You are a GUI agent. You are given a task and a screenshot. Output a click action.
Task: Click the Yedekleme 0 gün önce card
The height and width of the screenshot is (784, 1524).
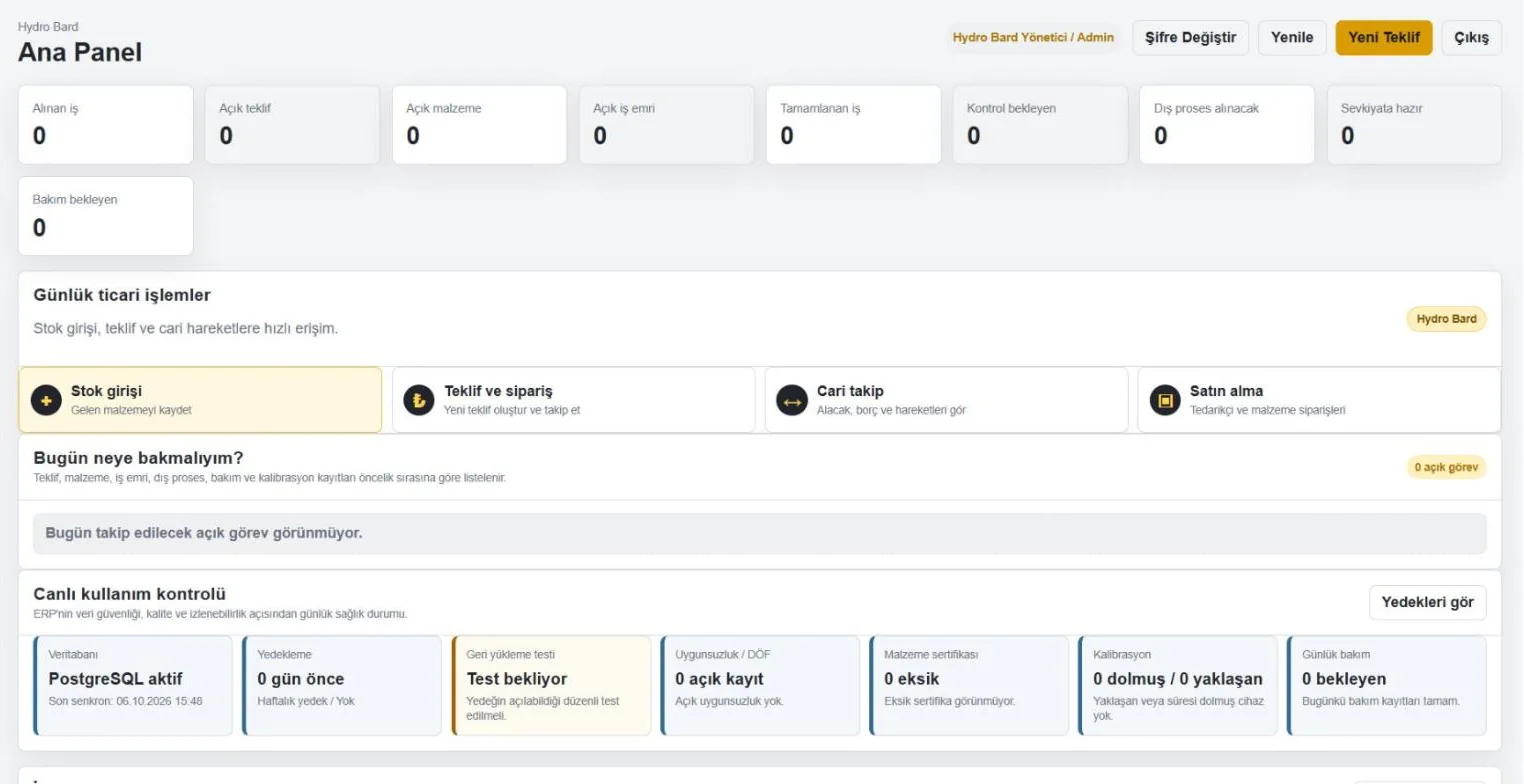342,686
